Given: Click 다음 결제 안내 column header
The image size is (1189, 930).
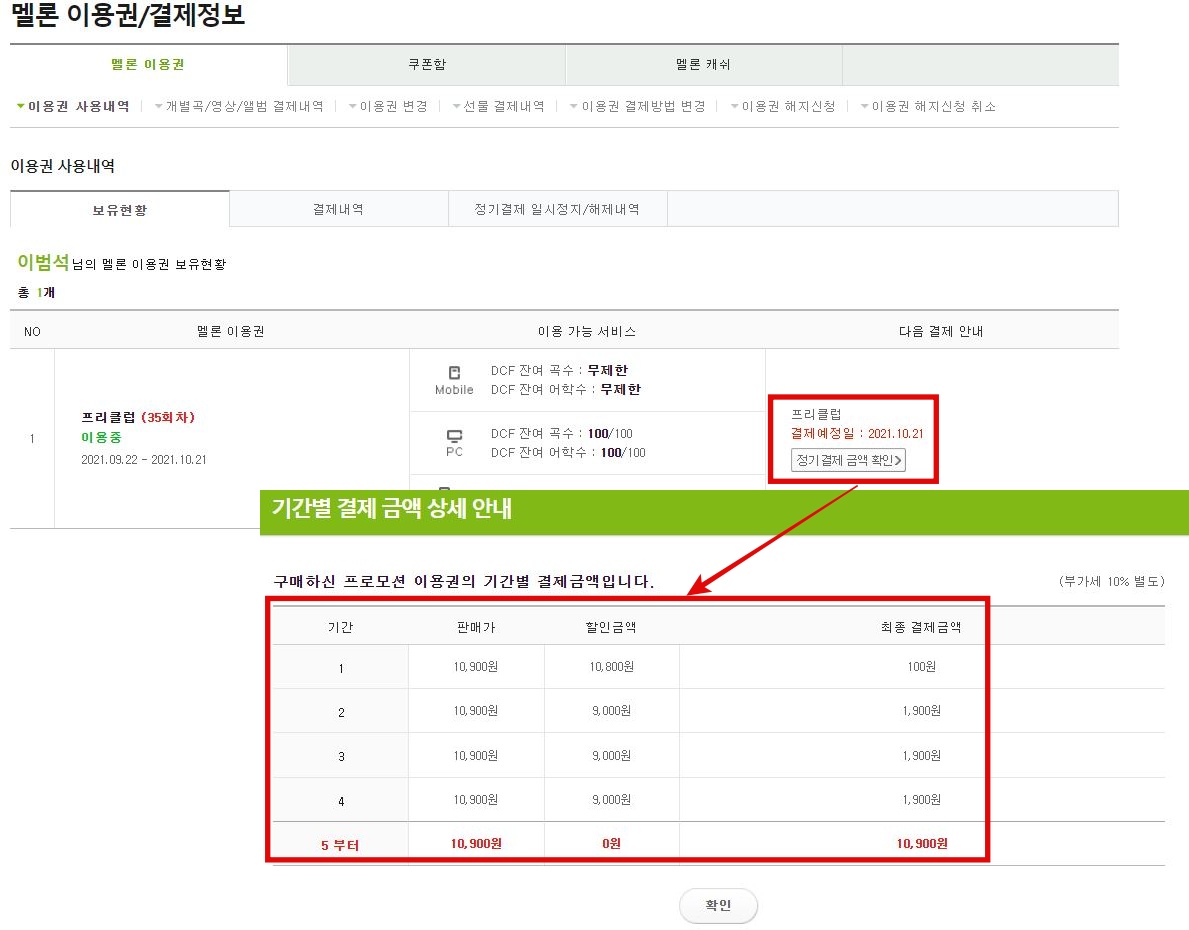Looking at the screenshot, I should click(x=941, y=331).
